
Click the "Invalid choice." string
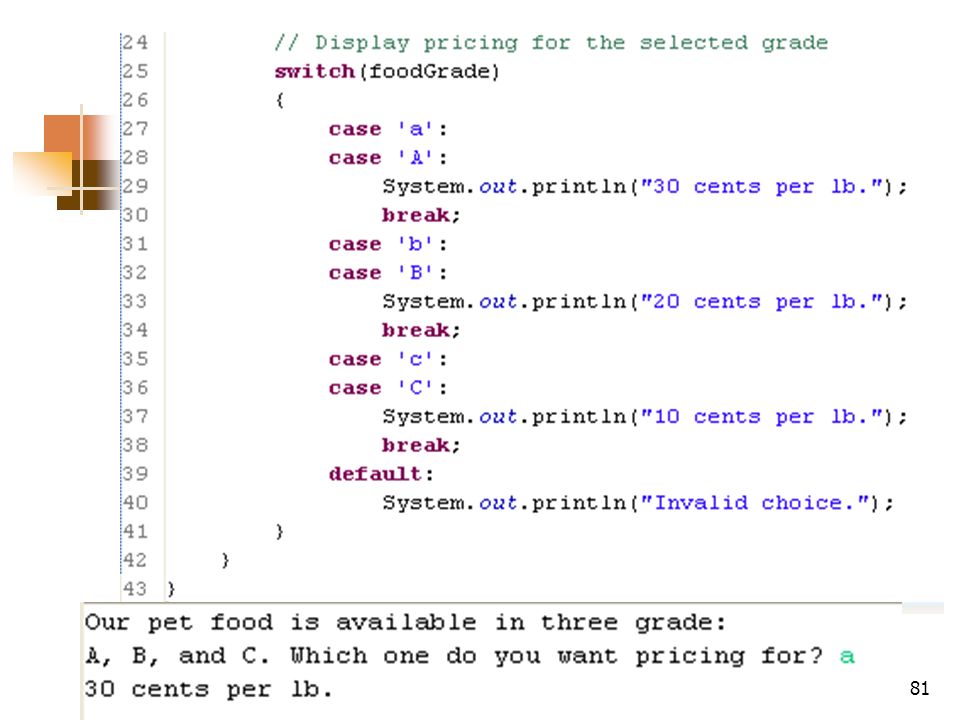(x=755, y=503)
